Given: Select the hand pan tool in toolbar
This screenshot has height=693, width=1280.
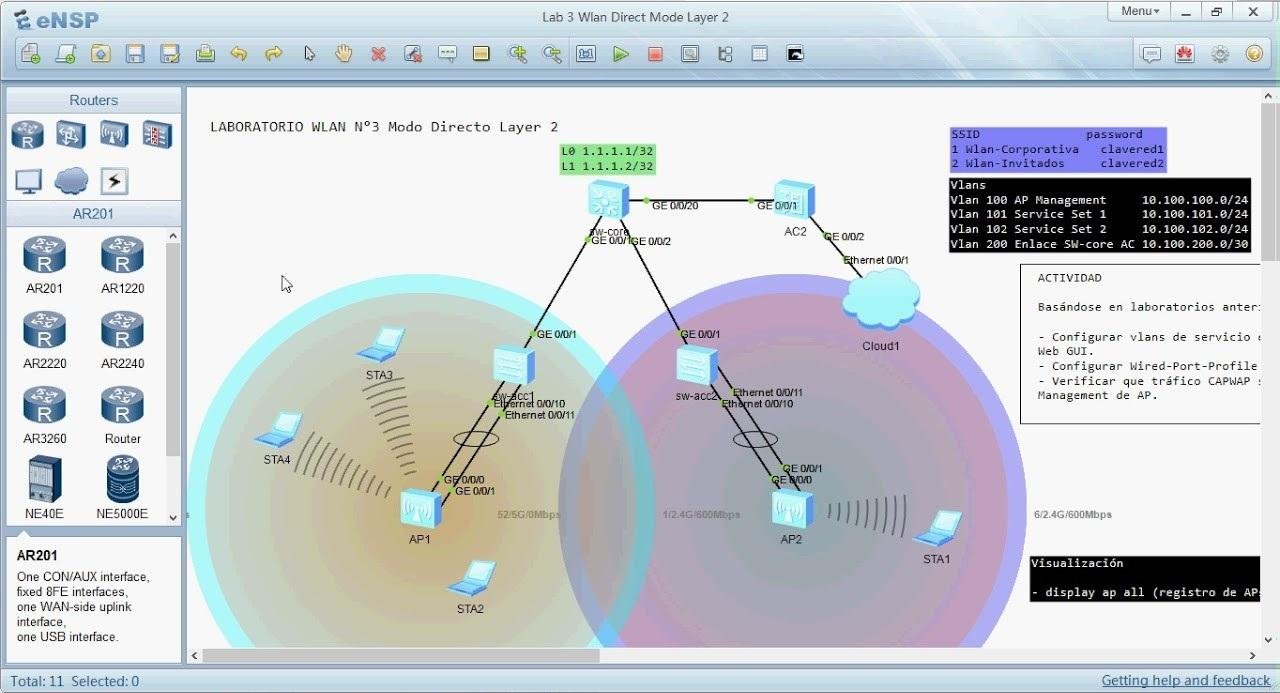Looking at the screenshot, I should pos(343,54).
